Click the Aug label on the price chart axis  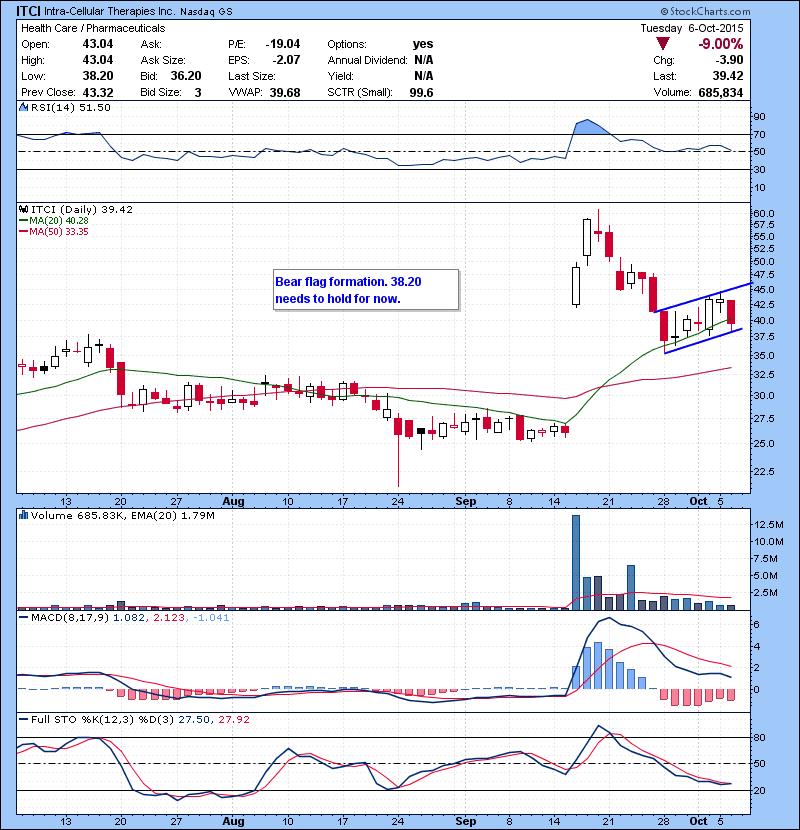pos(233,501)
